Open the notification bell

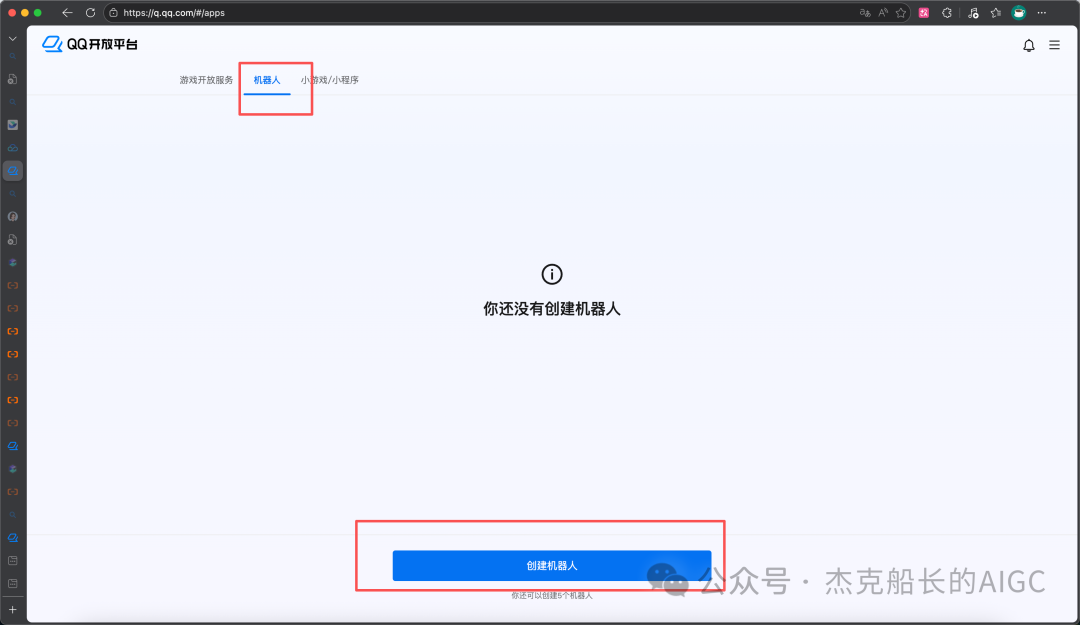coord(1028,45)
